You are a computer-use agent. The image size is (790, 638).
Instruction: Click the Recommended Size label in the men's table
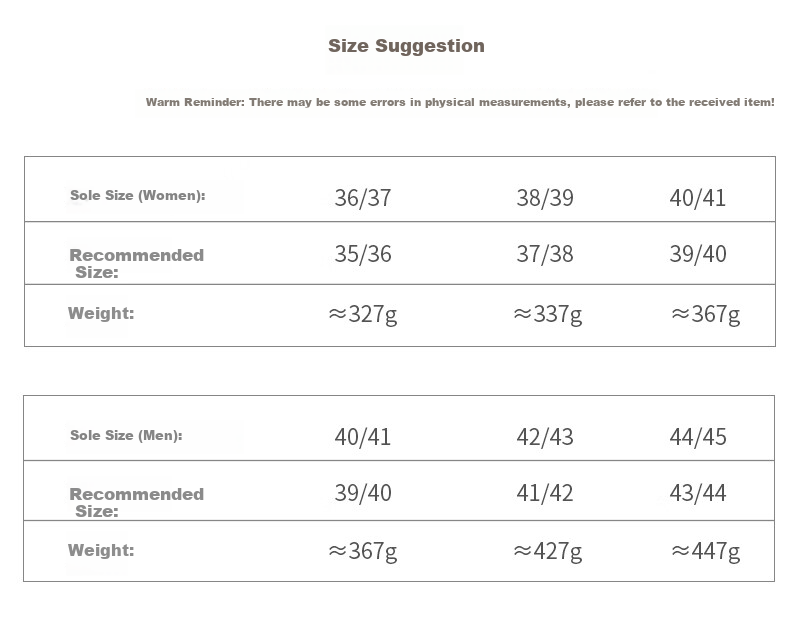click(137, 502)
